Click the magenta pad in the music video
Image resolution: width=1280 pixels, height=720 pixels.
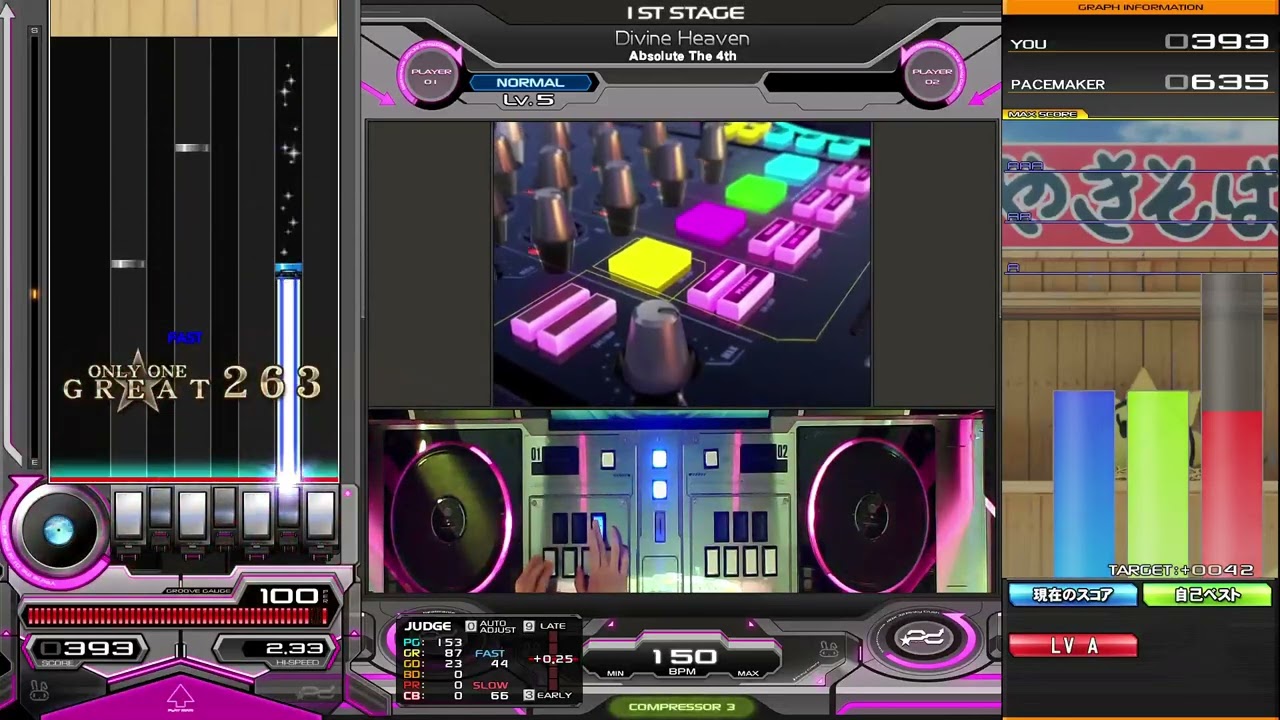(711, 221)
